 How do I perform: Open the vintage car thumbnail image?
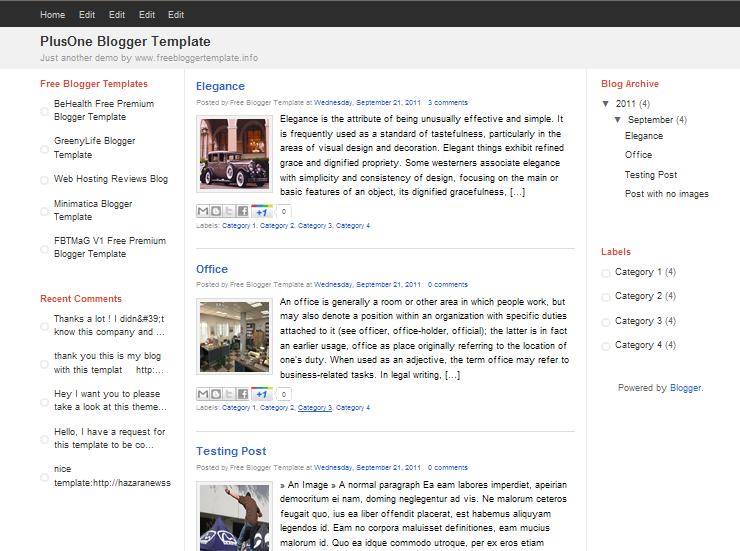click(x=235, y=154)
